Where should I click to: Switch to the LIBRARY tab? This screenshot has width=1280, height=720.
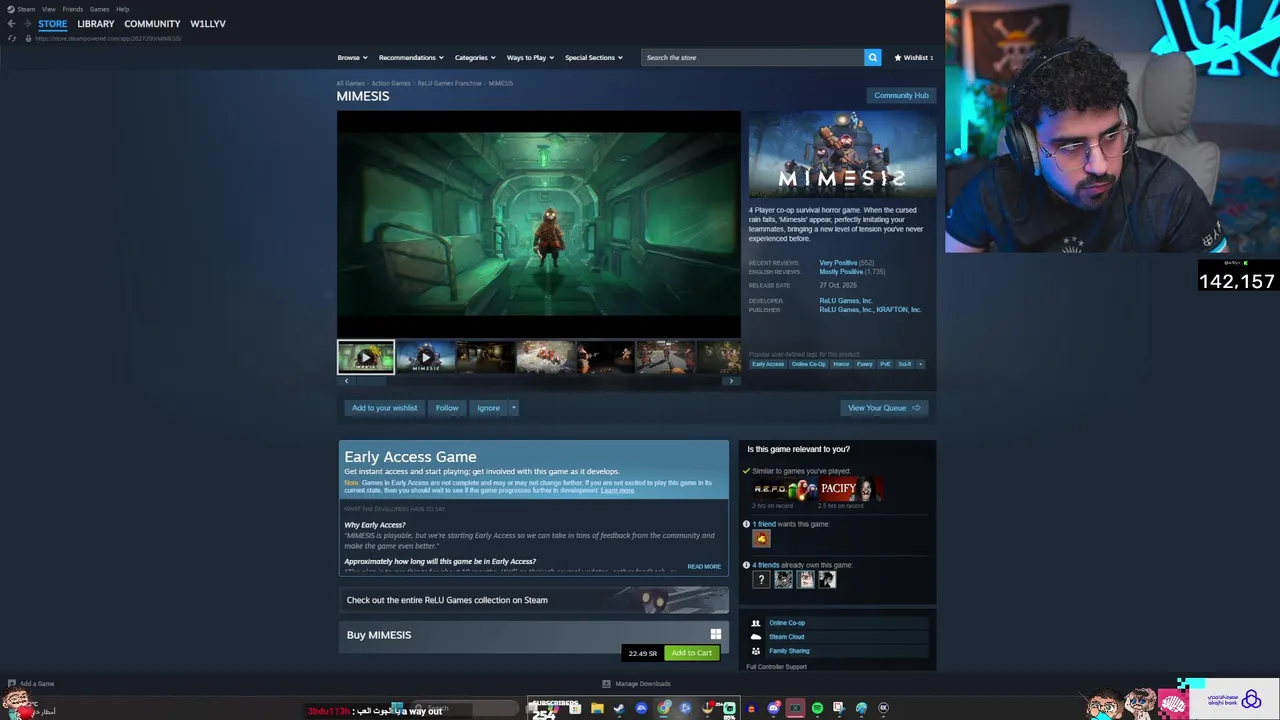tap(96, 24)
